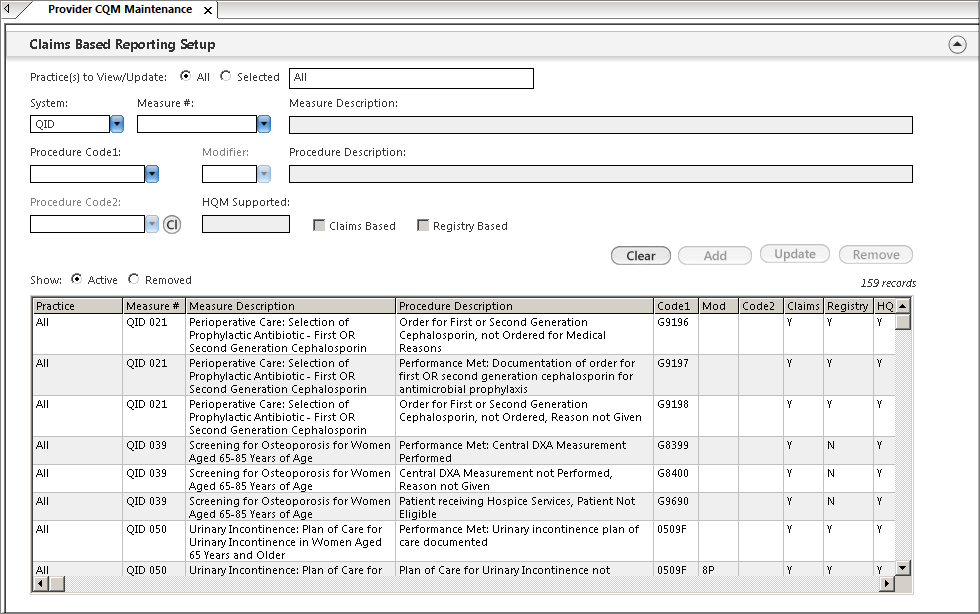Click the Add button

tap(715, 256)
